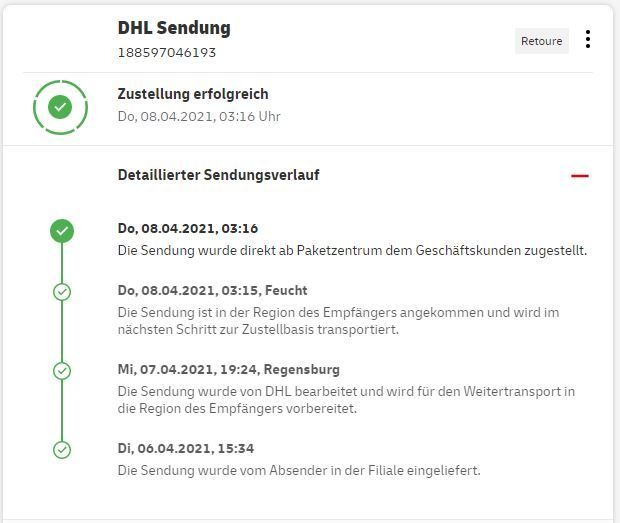Click the text mentioning transport to the Zustellbasis
The image size is (620, 523).
coord(338,321)
